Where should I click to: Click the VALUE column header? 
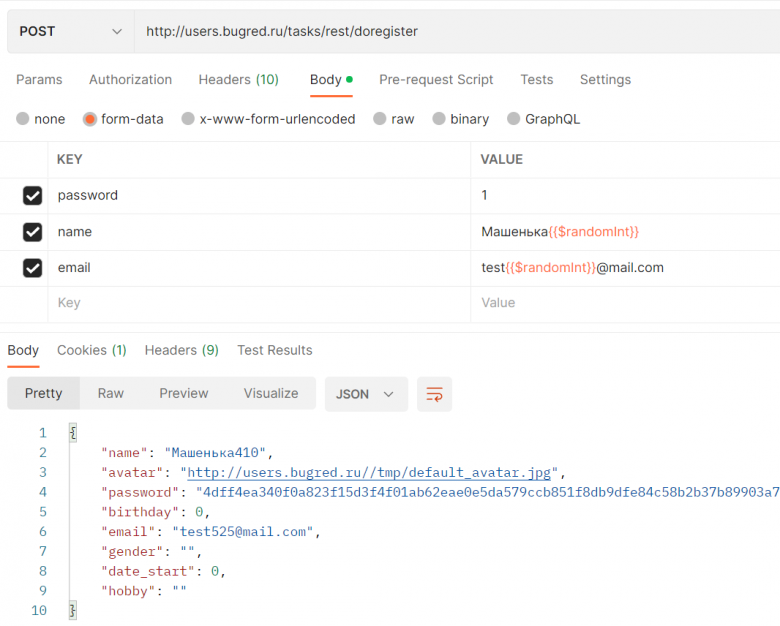(x=501, y=159)
